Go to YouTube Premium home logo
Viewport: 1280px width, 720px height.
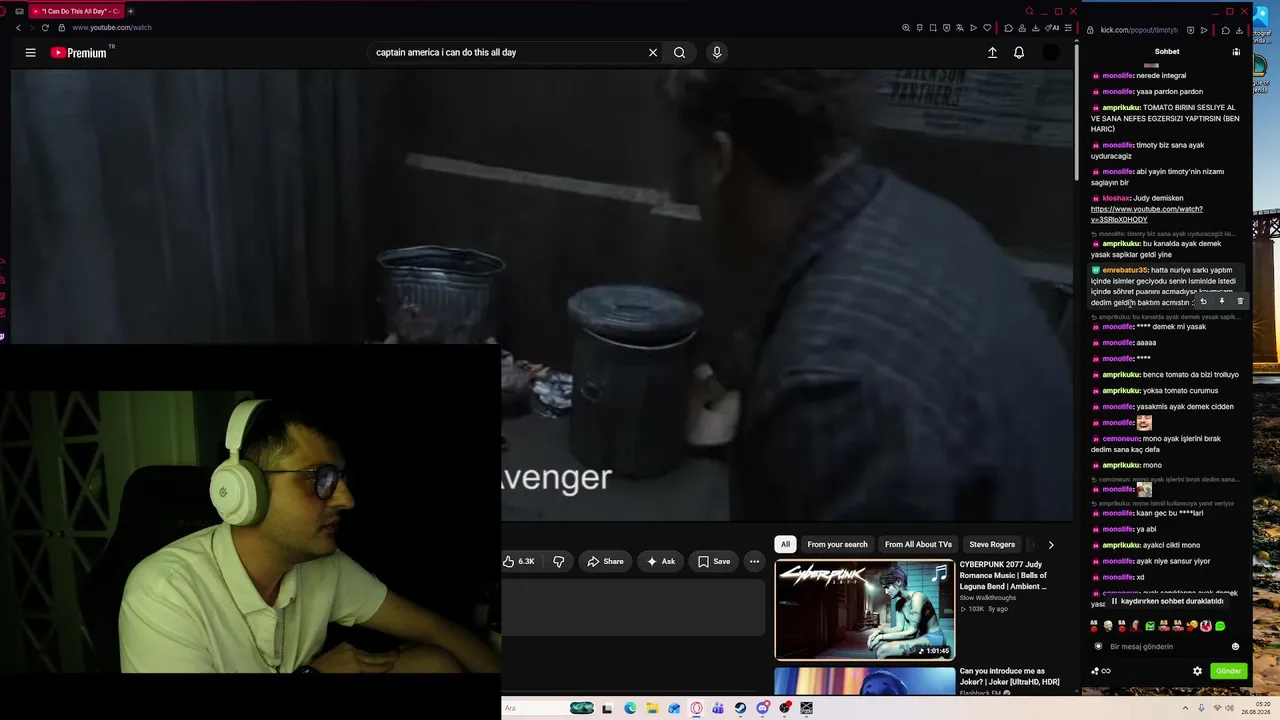79,53
